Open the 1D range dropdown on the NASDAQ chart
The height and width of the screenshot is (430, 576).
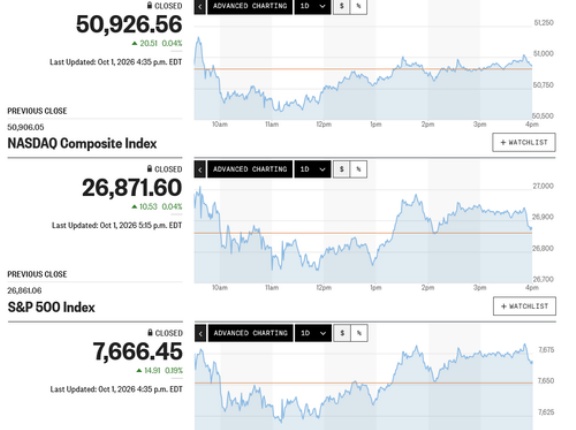[x=313, y=169]
